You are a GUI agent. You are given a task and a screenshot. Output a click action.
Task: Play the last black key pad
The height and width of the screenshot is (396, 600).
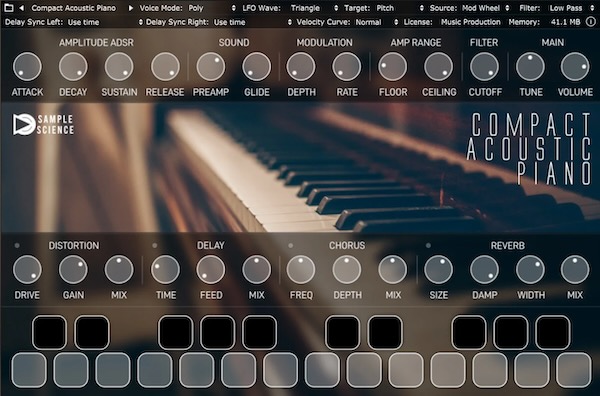tap(553, 332)
